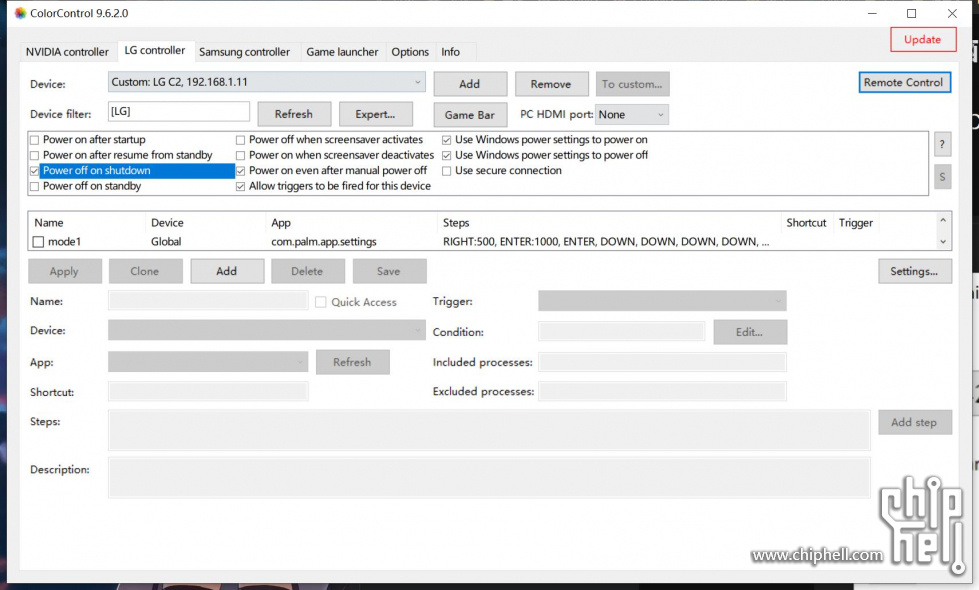This screenshot has width=979, height=590.
Task: Open the Expert... menu button
Action: (375, 114)
